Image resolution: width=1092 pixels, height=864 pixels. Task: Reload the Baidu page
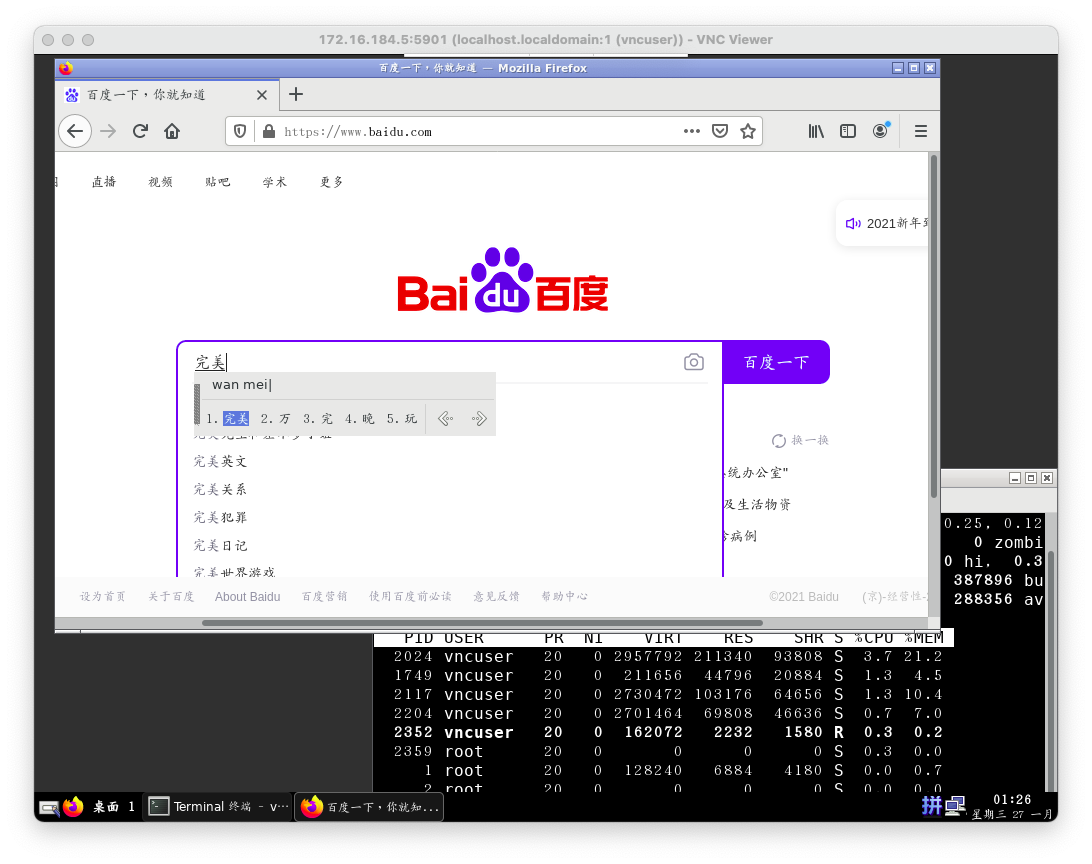[140, 132]
